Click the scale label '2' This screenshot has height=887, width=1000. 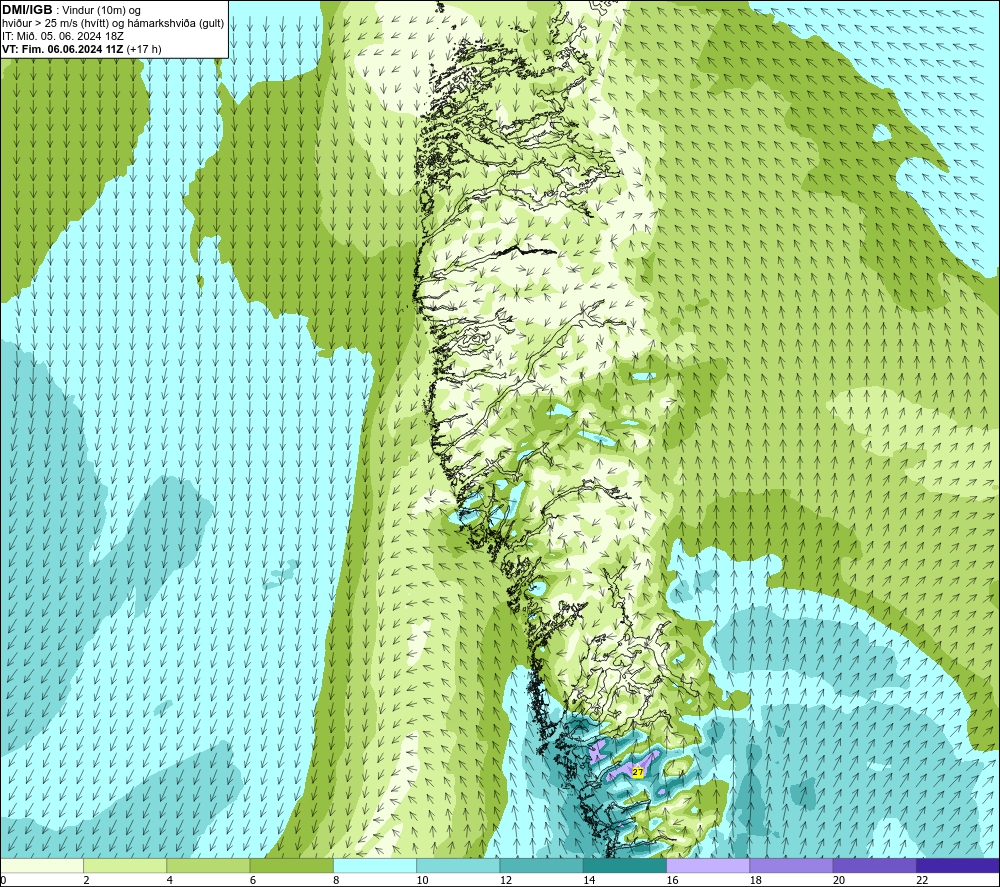coord(86,881)
